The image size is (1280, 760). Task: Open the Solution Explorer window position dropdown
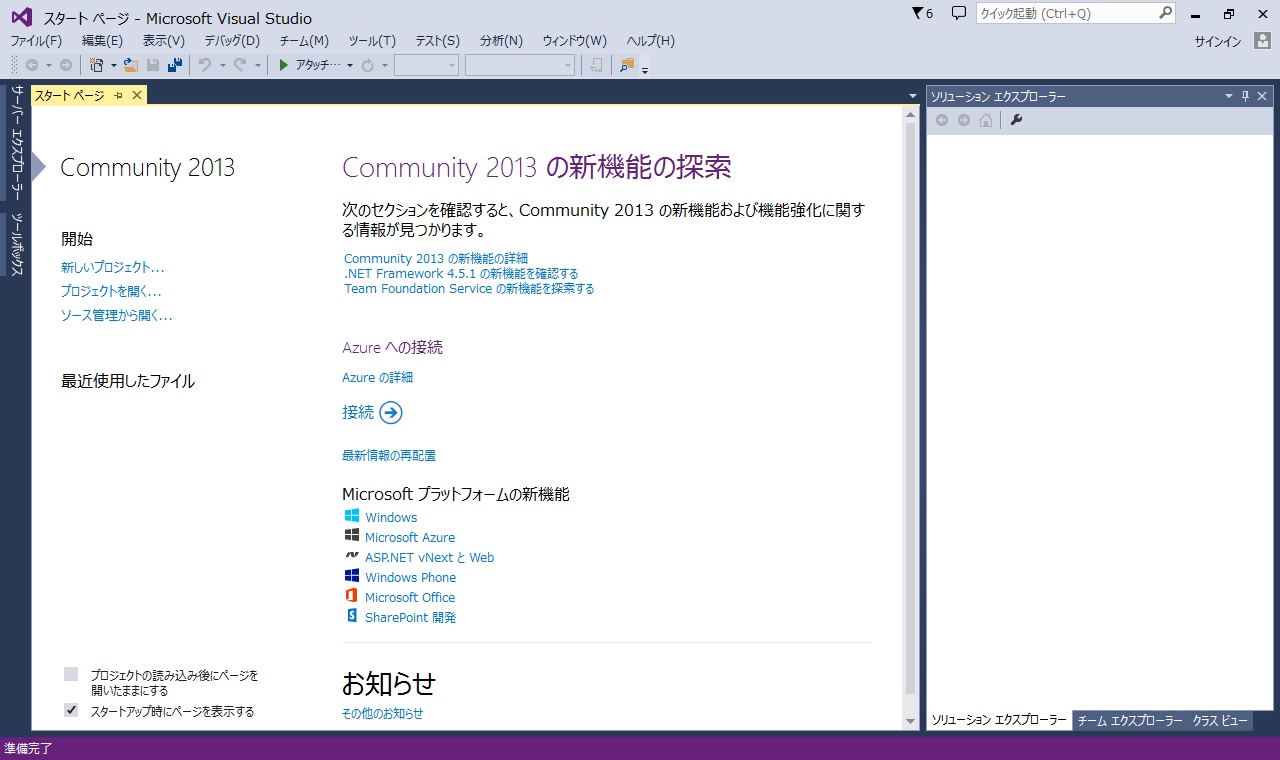[x=1229, y=96]
